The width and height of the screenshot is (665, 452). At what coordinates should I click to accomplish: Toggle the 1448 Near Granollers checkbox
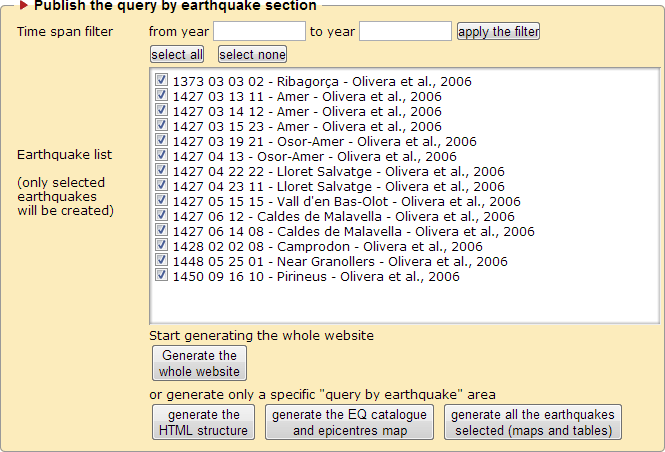[163, 261]
